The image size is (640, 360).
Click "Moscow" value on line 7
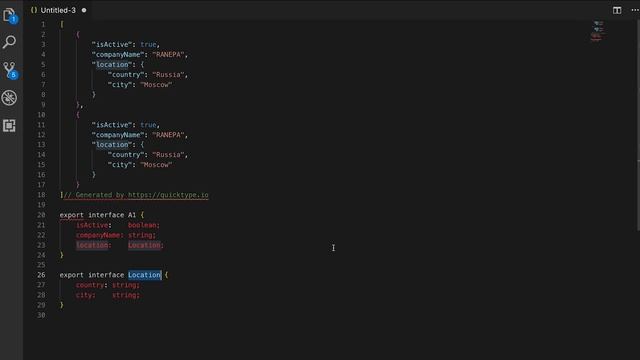(156, 85)
